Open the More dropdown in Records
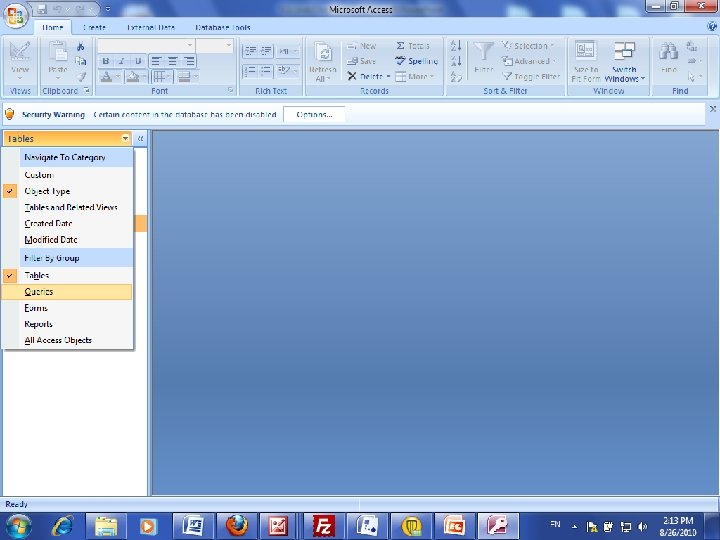This screenshot has height=540, width=720. [415, 76]
